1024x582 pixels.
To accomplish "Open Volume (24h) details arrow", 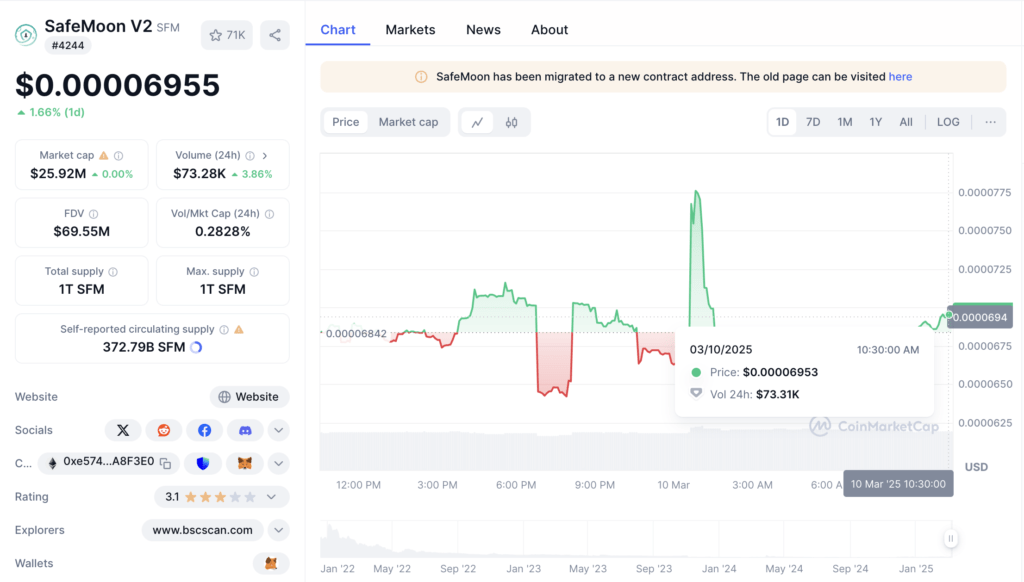I will (x=265, y=155).
